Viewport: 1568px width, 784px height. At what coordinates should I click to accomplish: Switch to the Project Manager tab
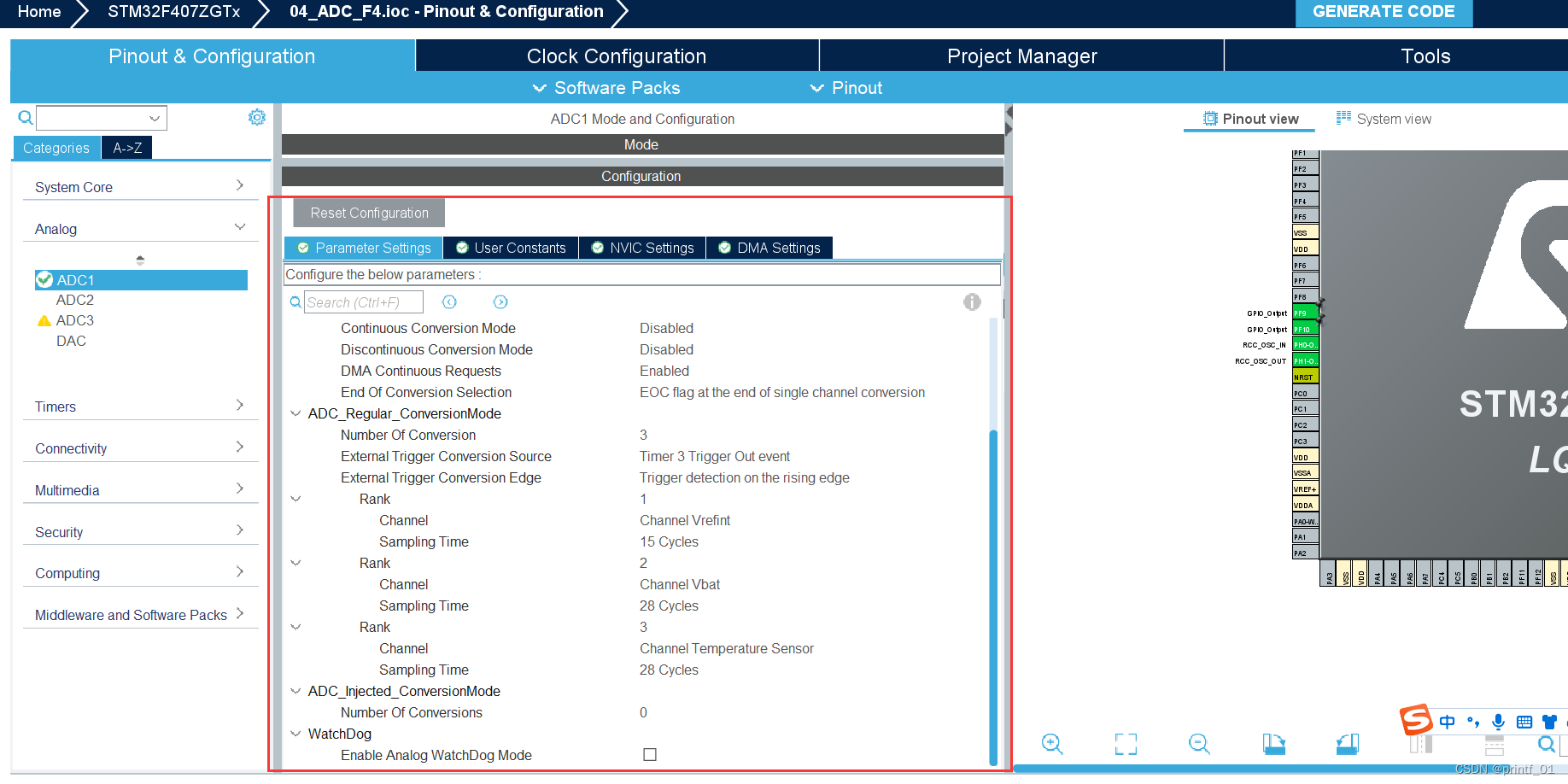pos(1021,56)
